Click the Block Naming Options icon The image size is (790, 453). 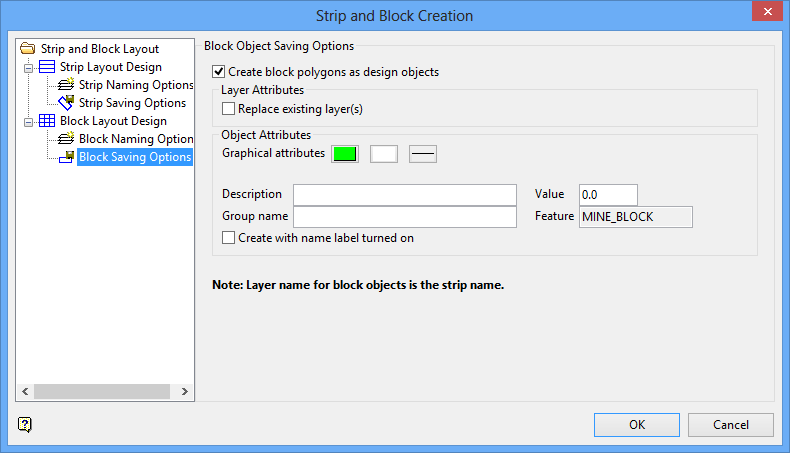66,139
